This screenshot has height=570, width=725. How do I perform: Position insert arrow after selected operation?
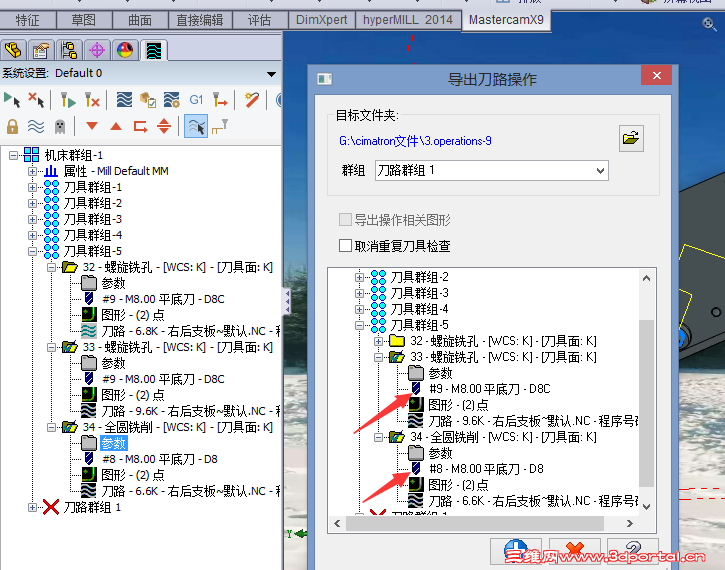click(140, 126)
